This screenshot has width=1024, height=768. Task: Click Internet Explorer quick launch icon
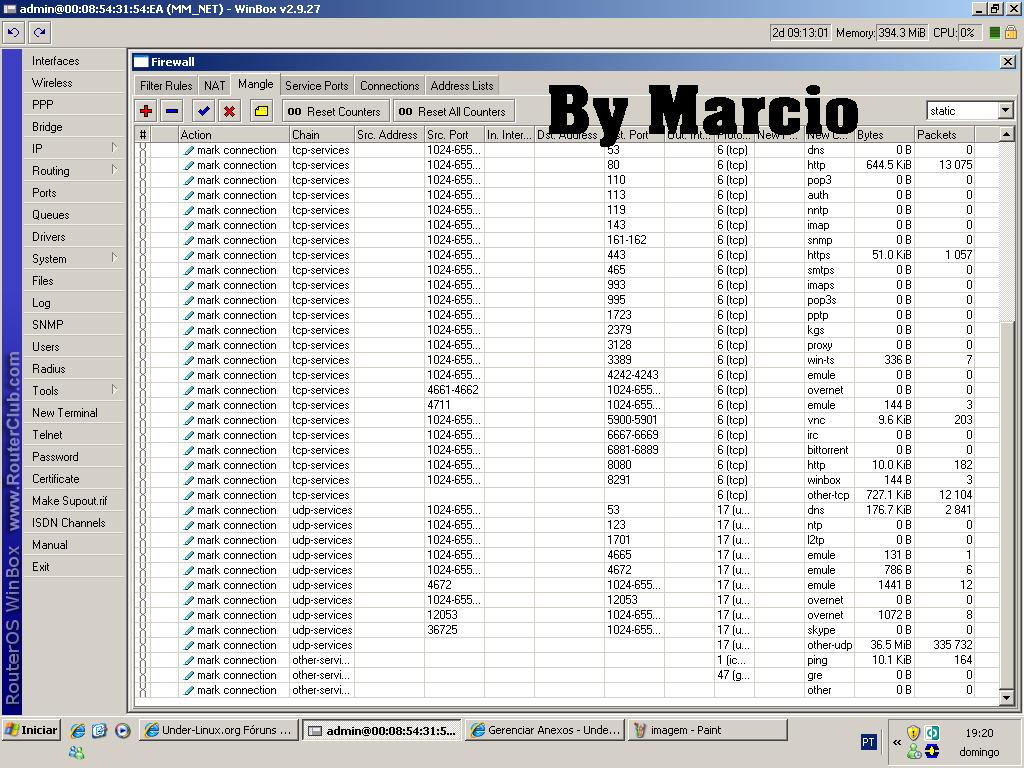[78, 730]
